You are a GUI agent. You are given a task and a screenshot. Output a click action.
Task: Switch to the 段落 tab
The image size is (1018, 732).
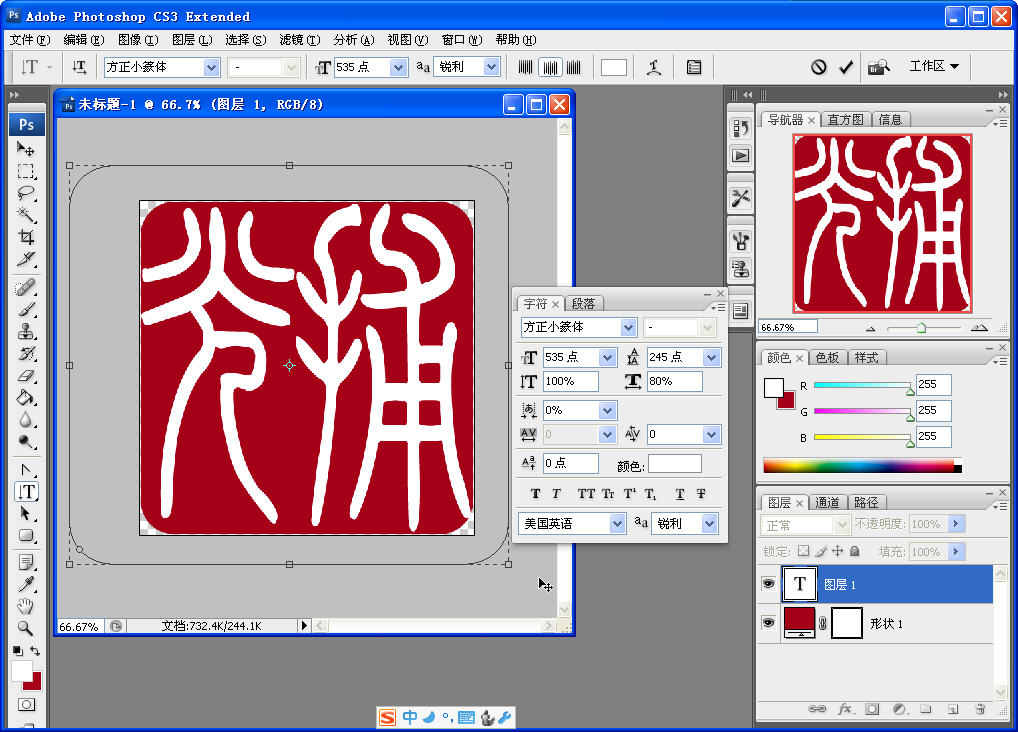click(x=585, y=303)
